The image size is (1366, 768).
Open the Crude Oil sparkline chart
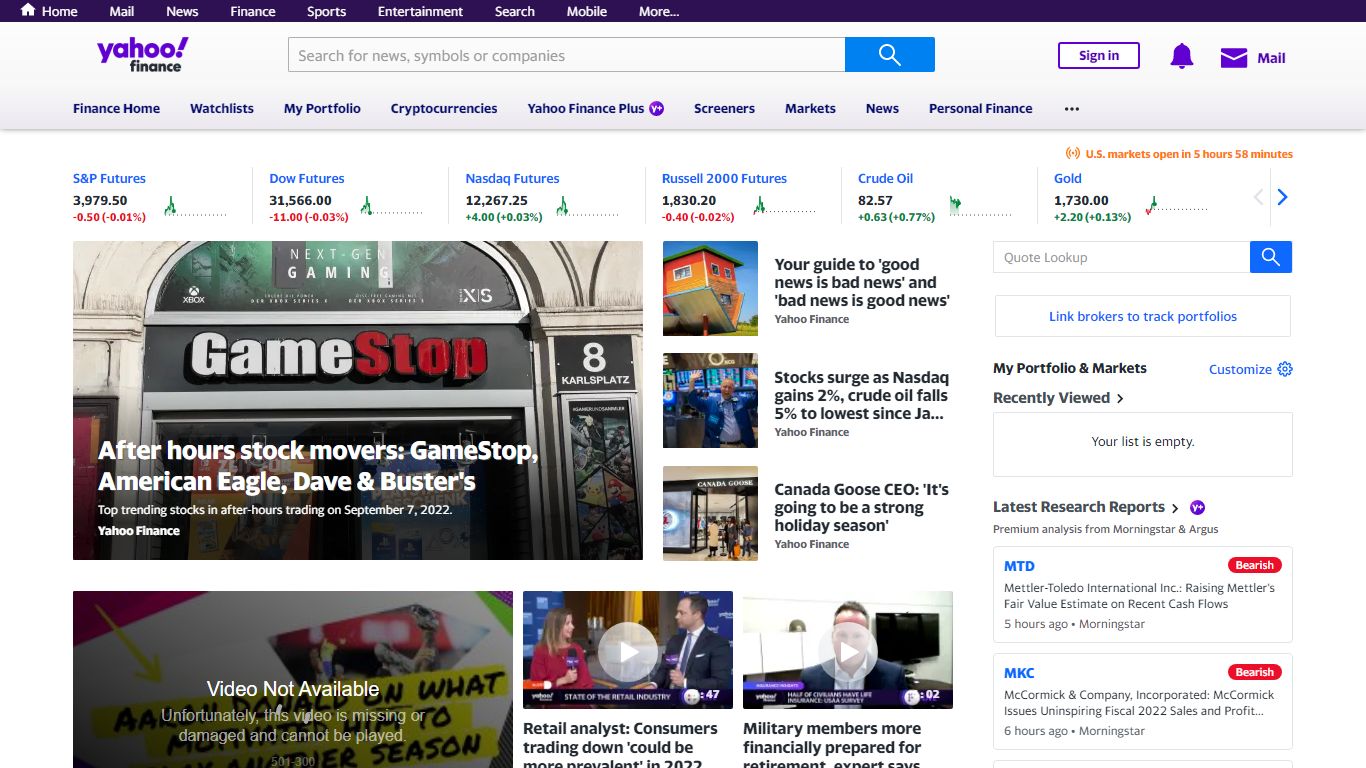coord(981,207)
